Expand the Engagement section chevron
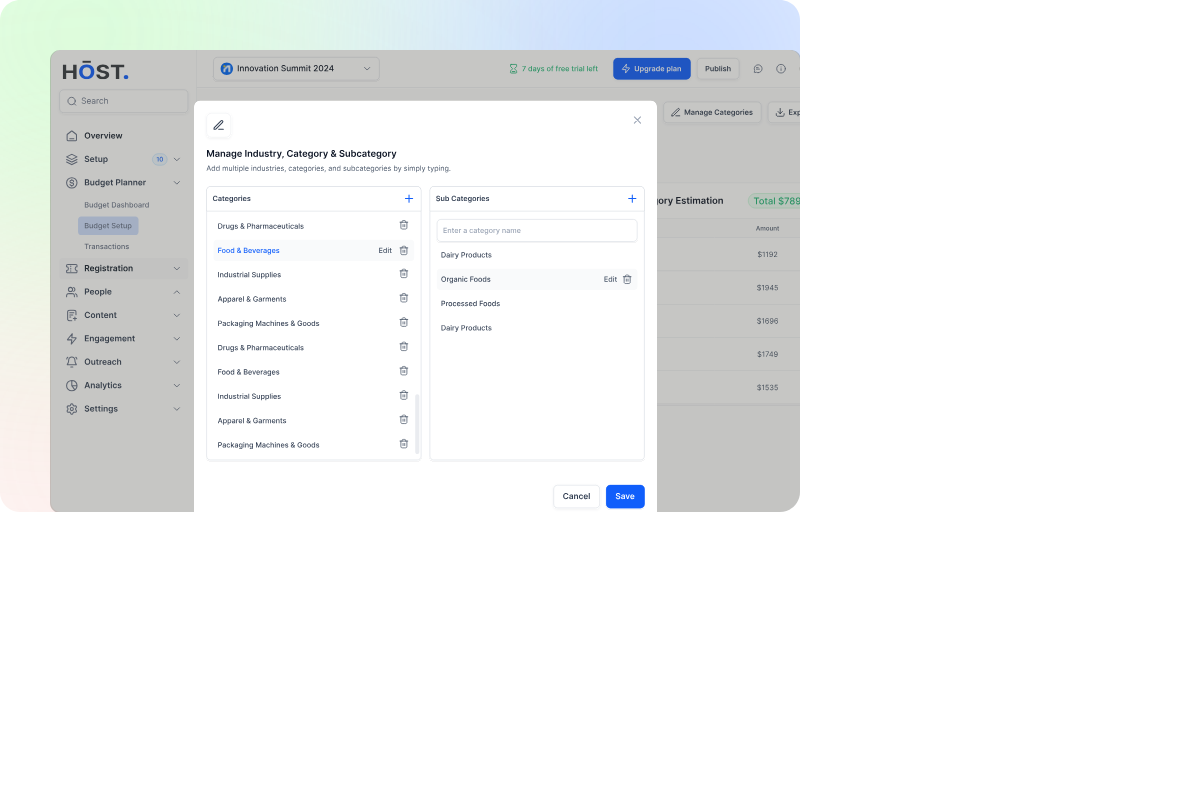This screenshot has width=1200, height=800. point(177,339)
